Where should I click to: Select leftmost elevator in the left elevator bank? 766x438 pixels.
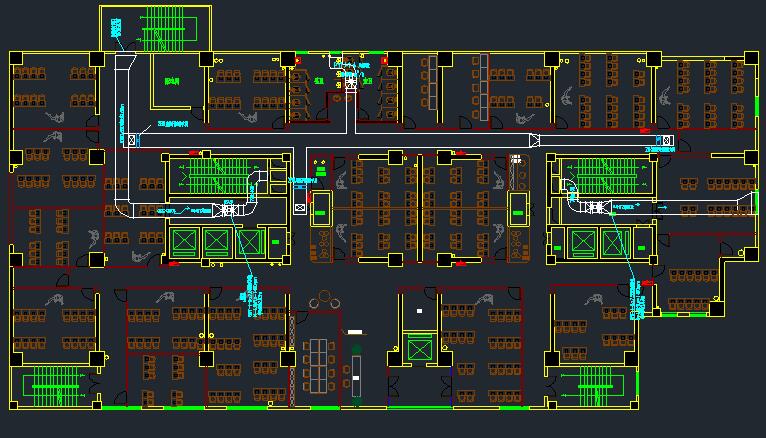click(x=185, y=241)
